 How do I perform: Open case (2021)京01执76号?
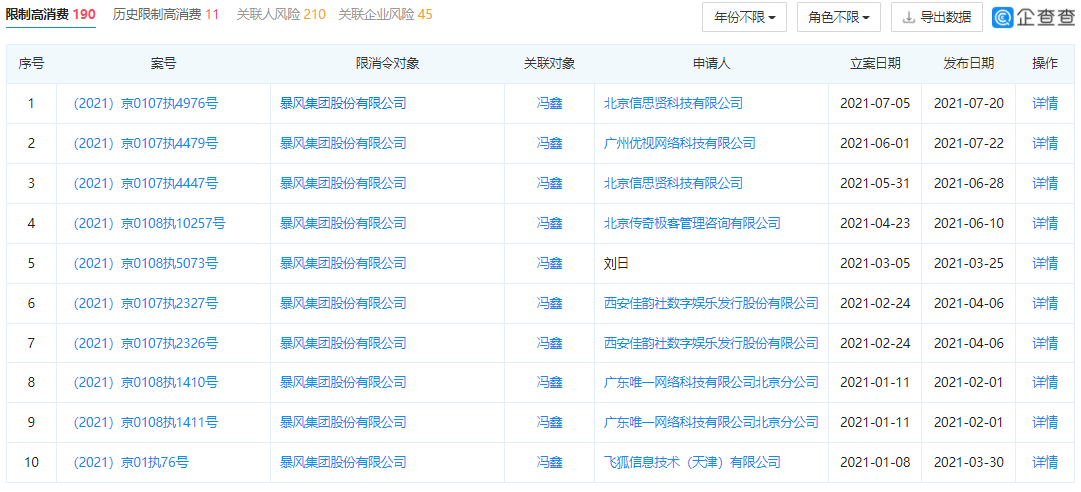click(130, 462)
